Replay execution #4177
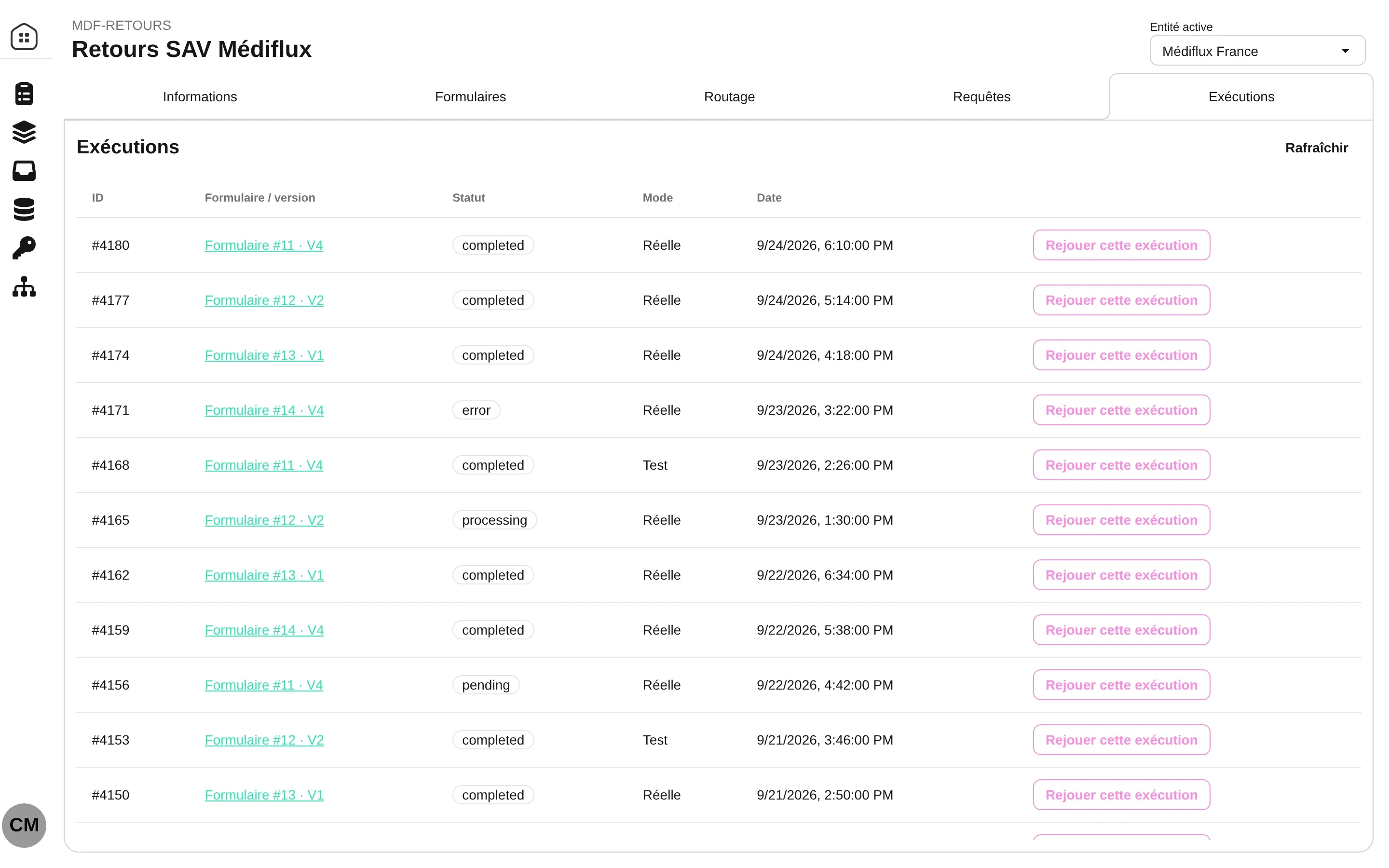This screenshot has height=868, width=1389. [1121, 300]
